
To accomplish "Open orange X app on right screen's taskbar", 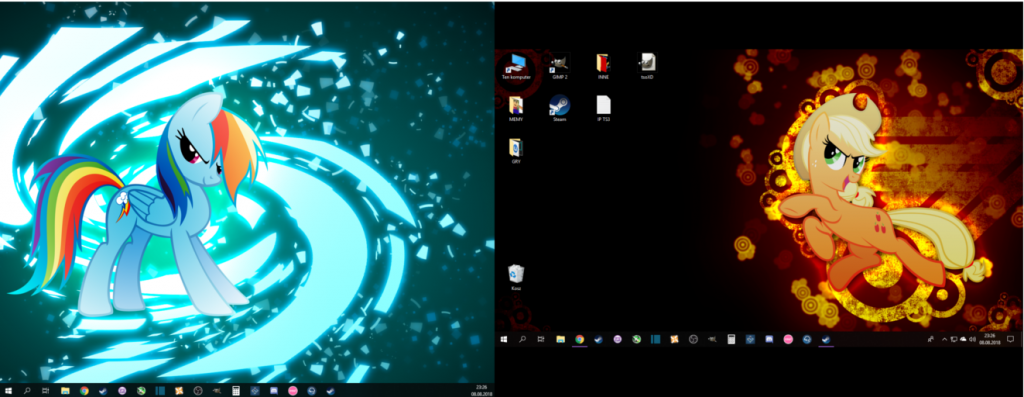I will click(x=675, y=339).
